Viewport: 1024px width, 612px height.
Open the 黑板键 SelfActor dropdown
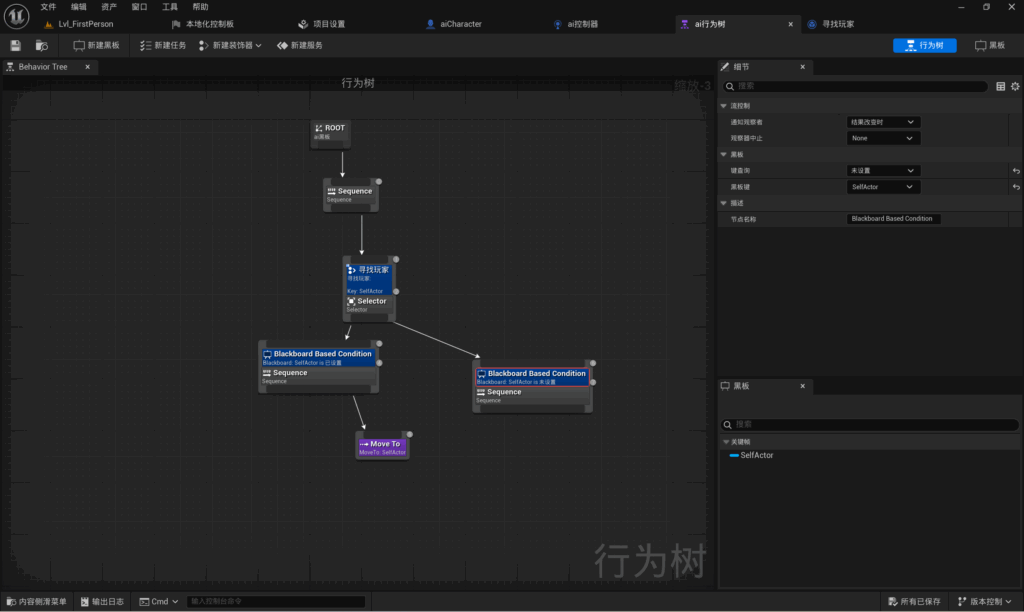[883, 187]
